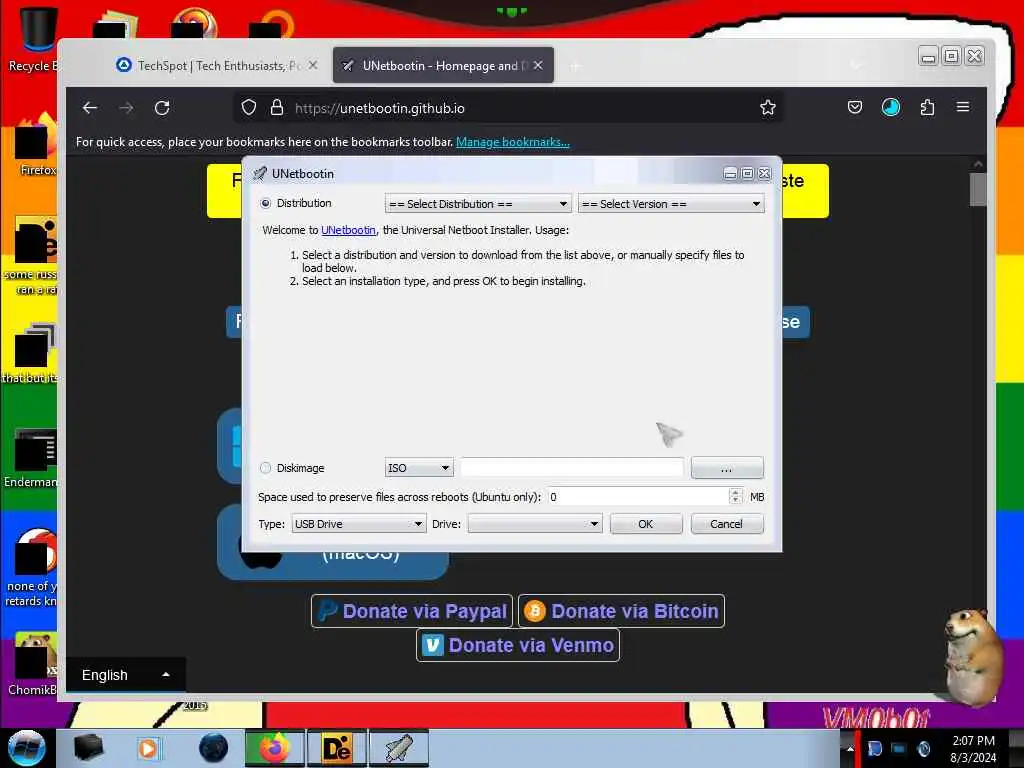This screenshot has height=768, width=1024.
Task: Bookmark this page with star icon
Action: pyautogui.click(x=768, y=108)
